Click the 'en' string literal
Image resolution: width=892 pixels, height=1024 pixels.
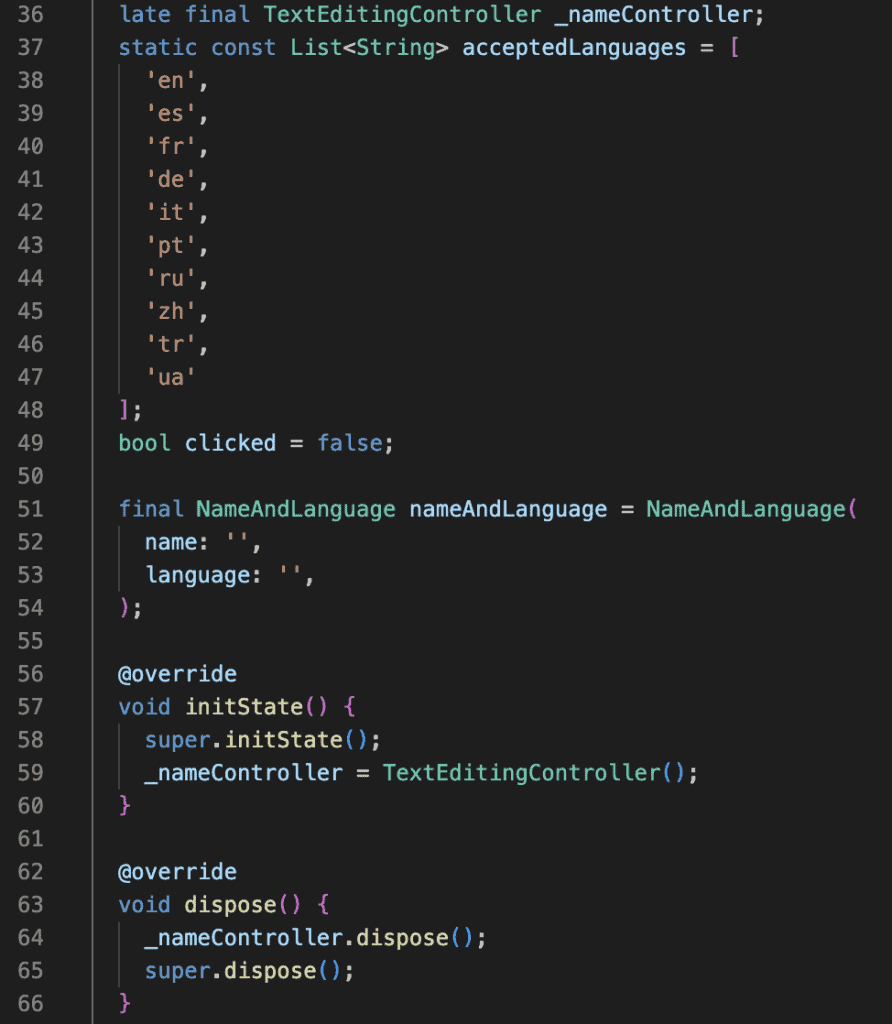click(170, 80)
